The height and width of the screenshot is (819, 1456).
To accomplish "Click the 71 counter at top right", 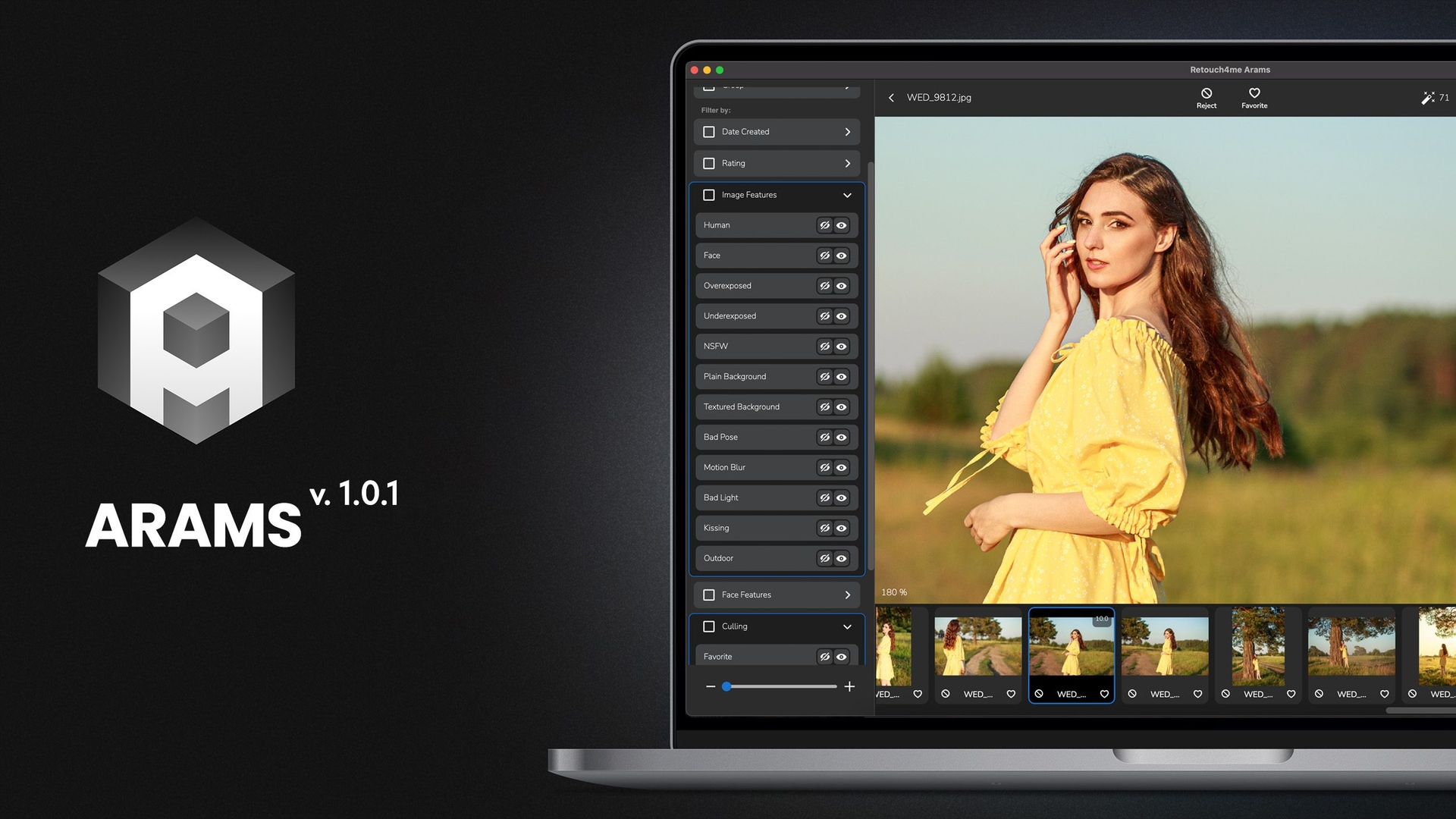I will (x=1444, y=98).
